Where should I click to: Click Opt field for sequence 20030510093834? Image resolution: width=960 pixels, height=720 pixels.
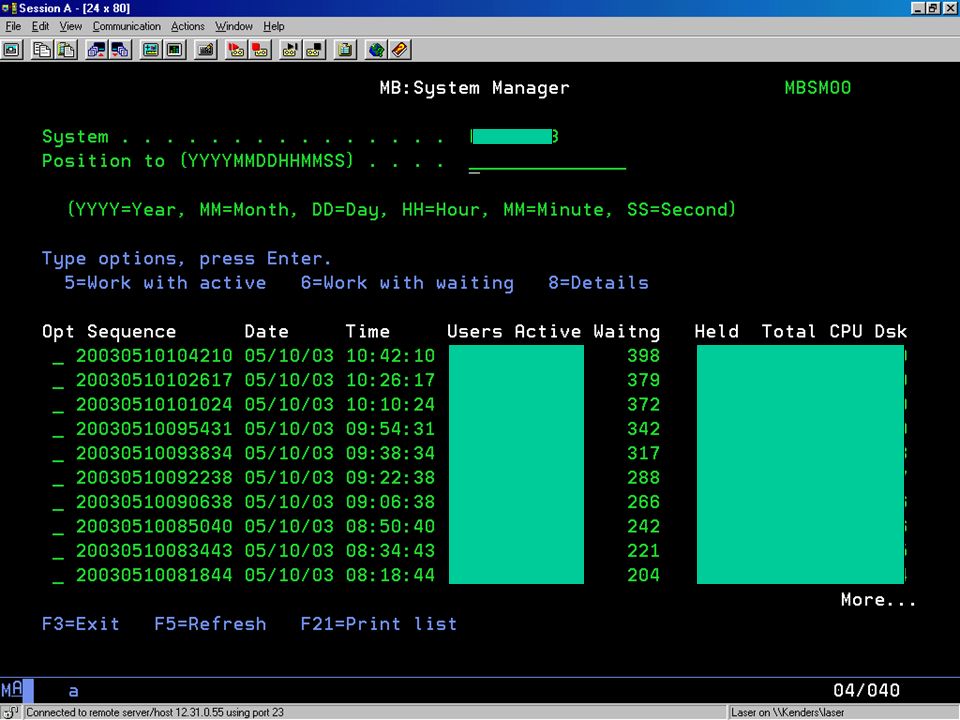coord(58,453)
